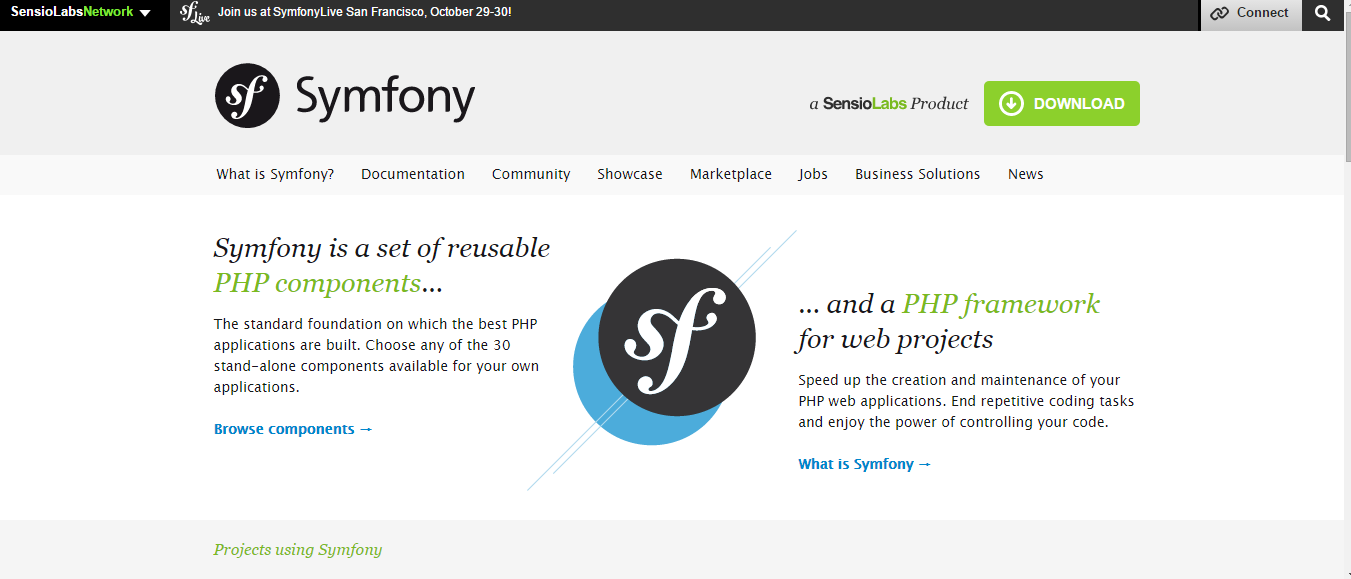1351x579 pixels.
Task: Follow the 'Browse components' link
Action: coord(283,428)
